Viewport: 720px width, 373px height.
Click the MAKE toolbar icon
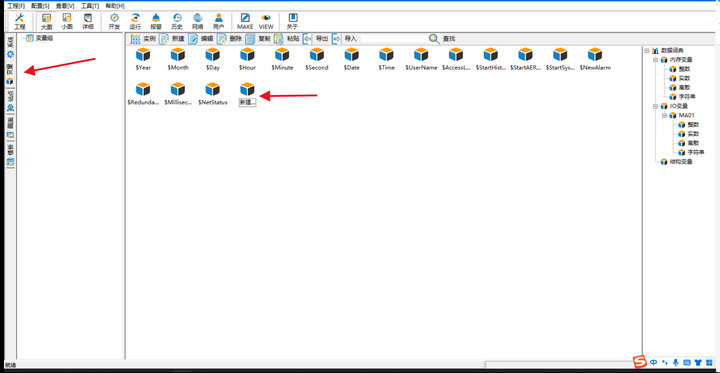pyautogui.click(x=245, y=21)
